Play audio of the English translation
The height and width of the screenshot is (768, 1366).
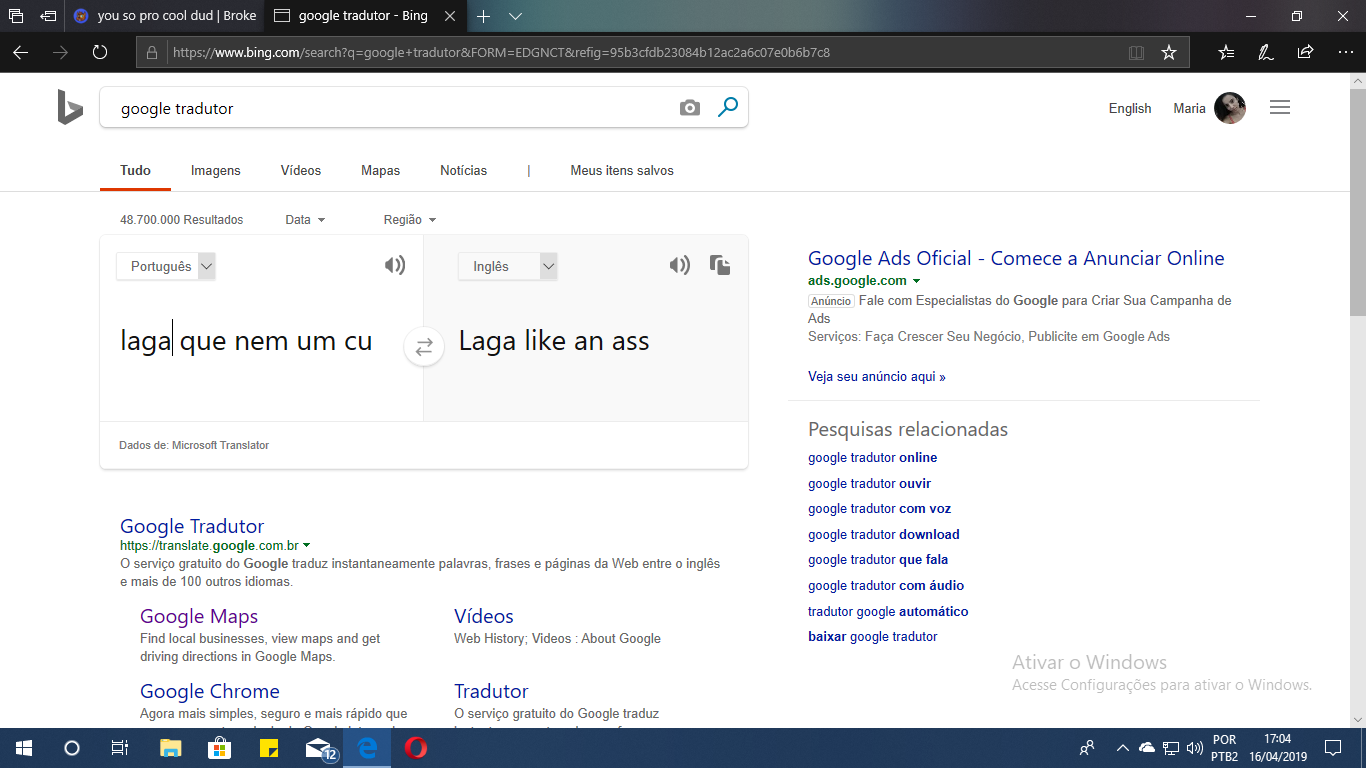680,265
